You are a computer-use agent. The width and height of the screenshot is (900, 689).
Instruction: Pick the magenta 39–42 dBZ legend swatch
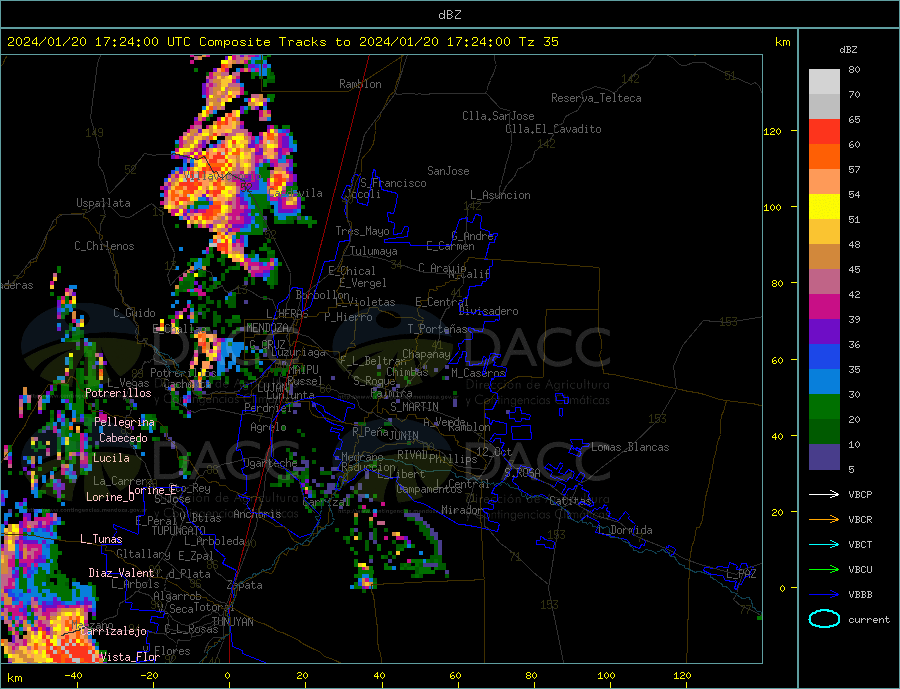824,307
